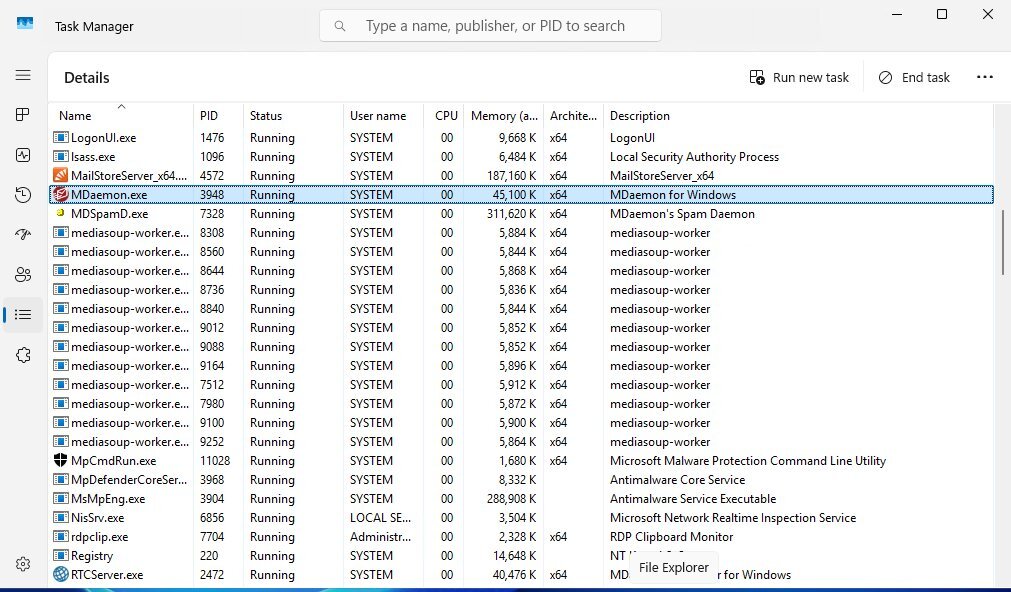Click 'Antimalware Service Executable' description
This screenshot has height=592, width=1011.
click(693, 498)
